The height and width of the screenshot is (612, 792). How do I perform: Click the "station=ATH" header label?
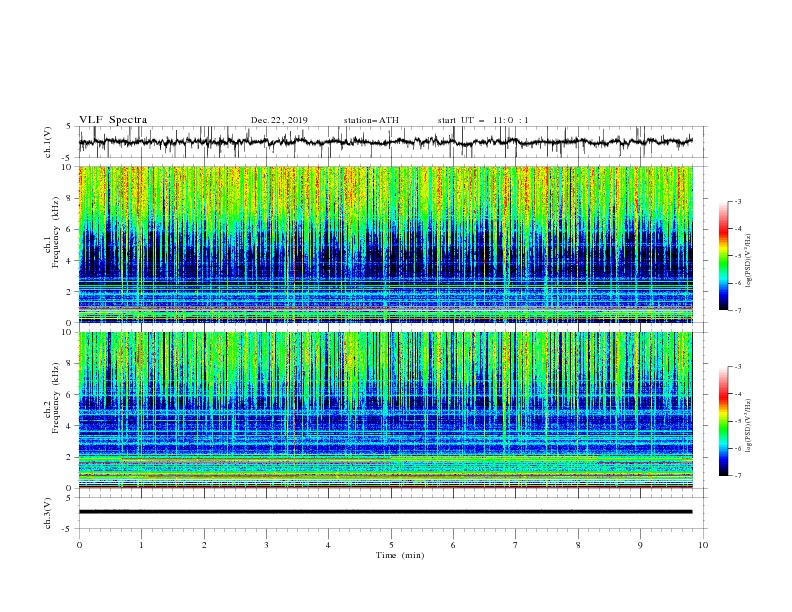(371, 120)
